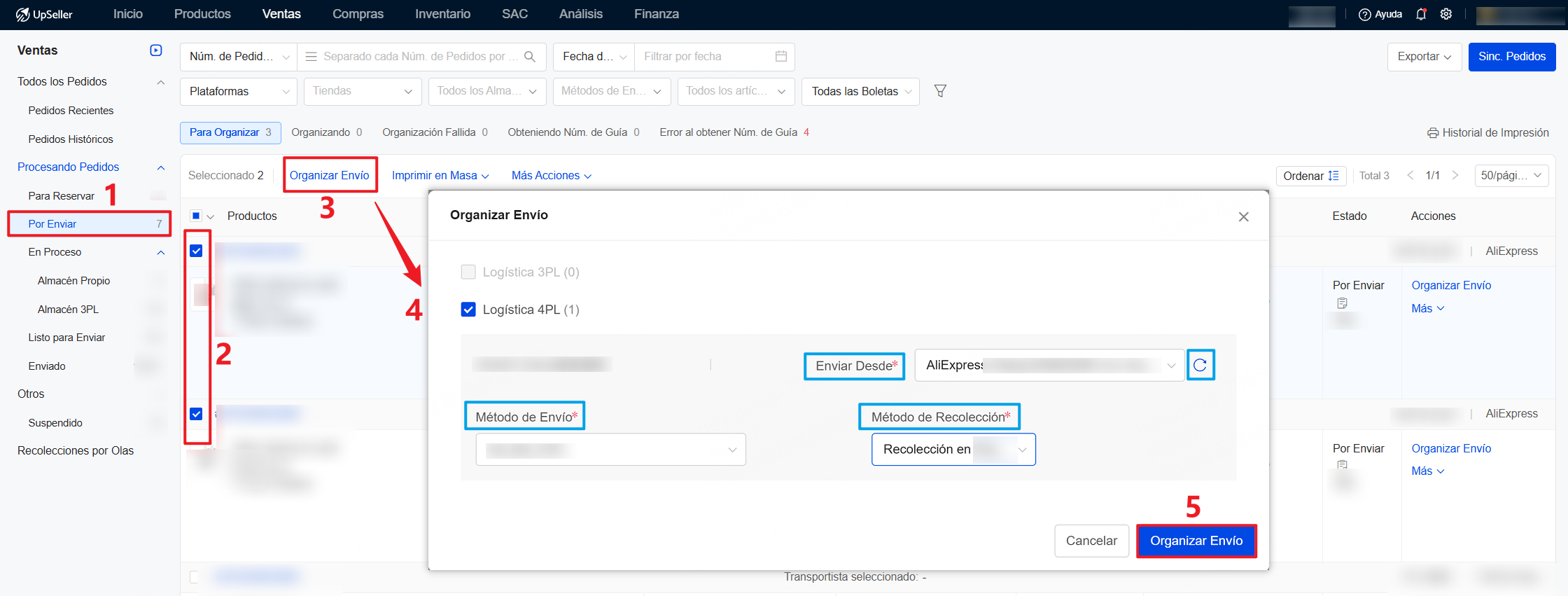The image size is (1568, 596).
Task: Click the filter funnel icon
Action: (x=940, y=91)
